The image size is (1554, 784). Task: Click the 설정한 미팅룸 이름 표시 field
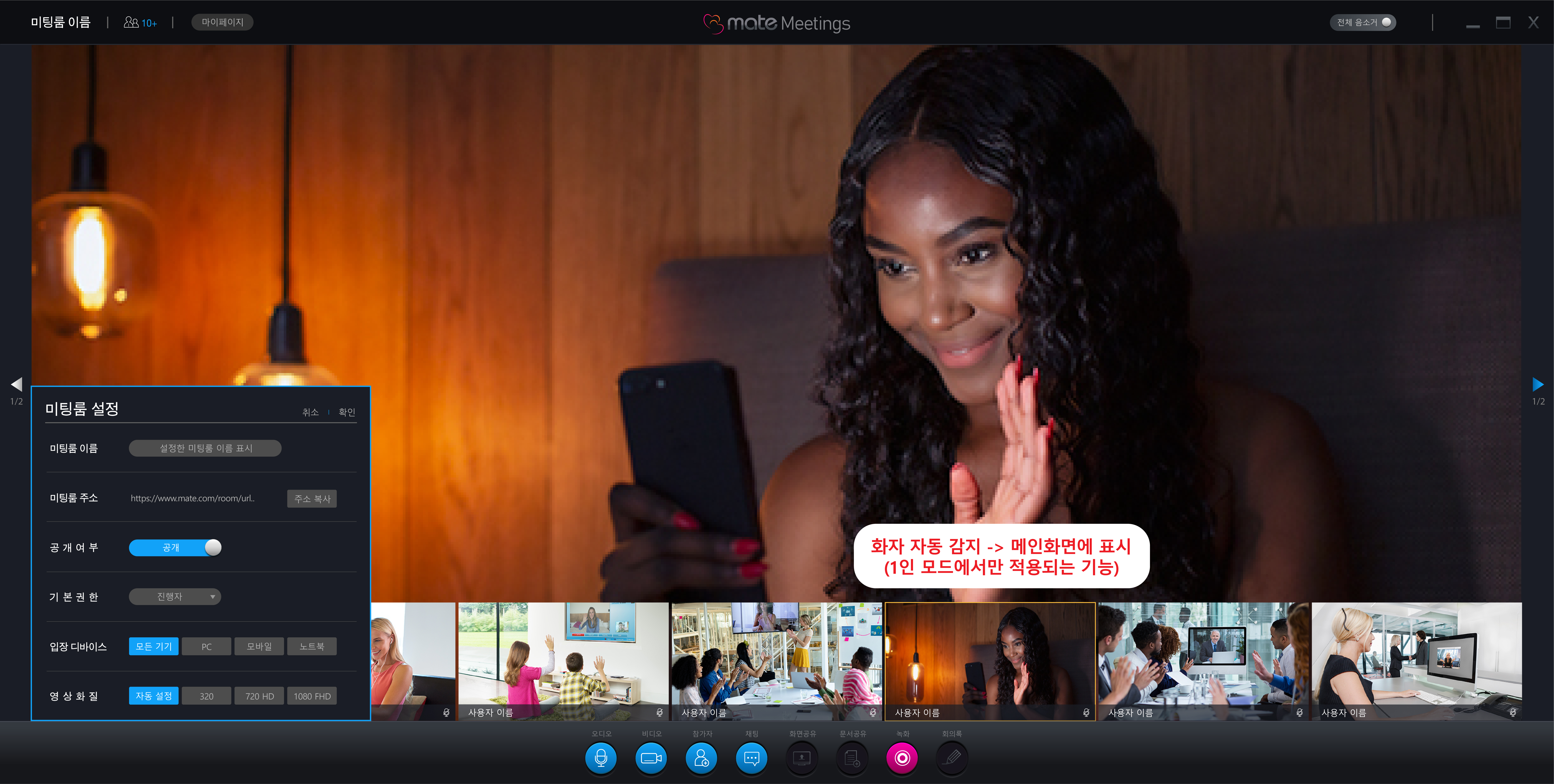tap(205, 448)
